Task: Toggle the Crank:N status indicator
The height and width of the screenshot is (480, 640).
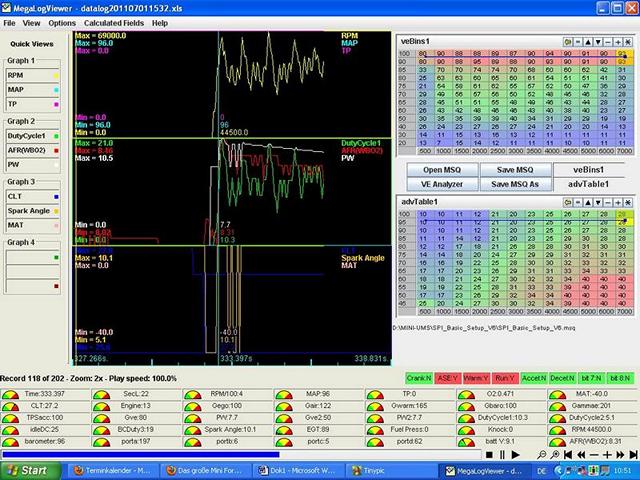Action: point(418,378)
